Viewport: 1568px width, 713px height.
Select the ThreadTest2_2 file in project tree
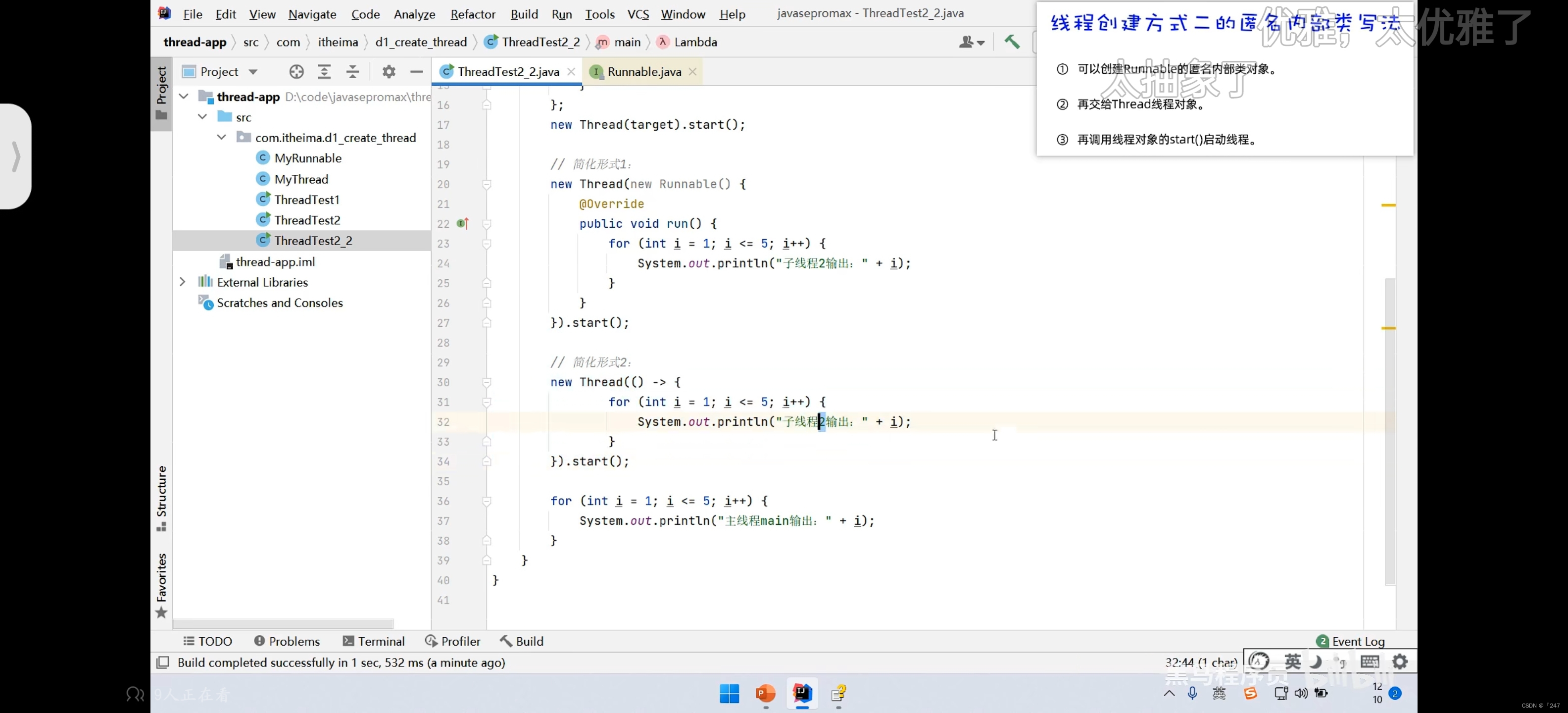pos(314,240)
